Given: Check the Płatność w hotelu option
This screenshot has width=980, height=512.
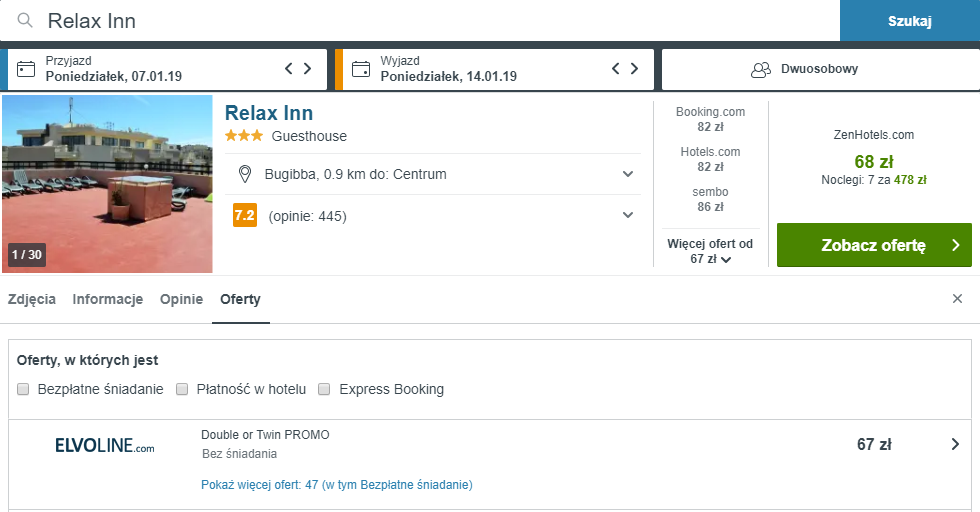Looking at the screenshot, I should pos(182,389).
